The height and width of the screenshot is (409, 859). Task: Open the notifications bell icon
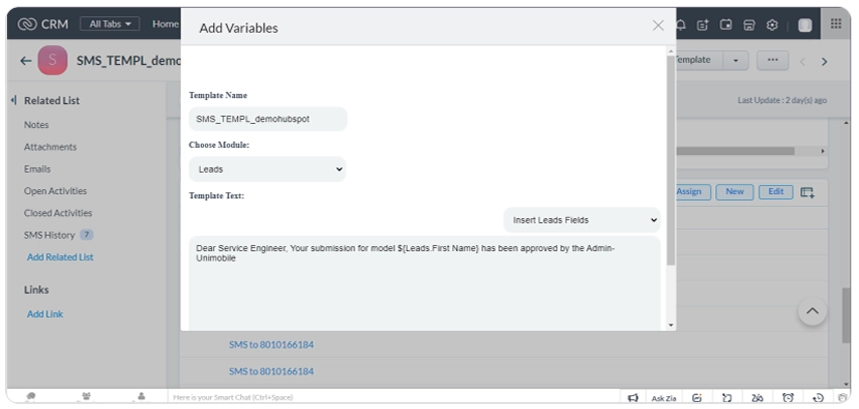tap(681, 25)
